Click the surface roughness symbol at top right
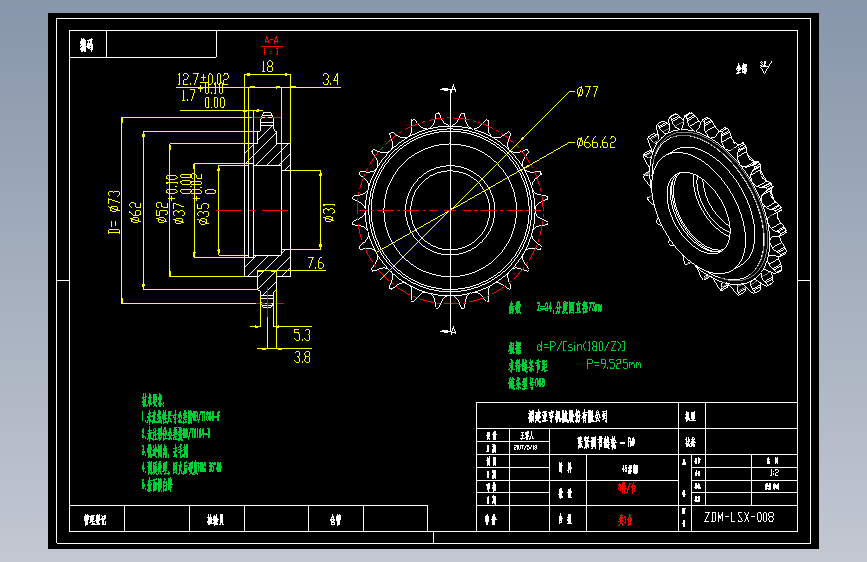 click(765, 67)
